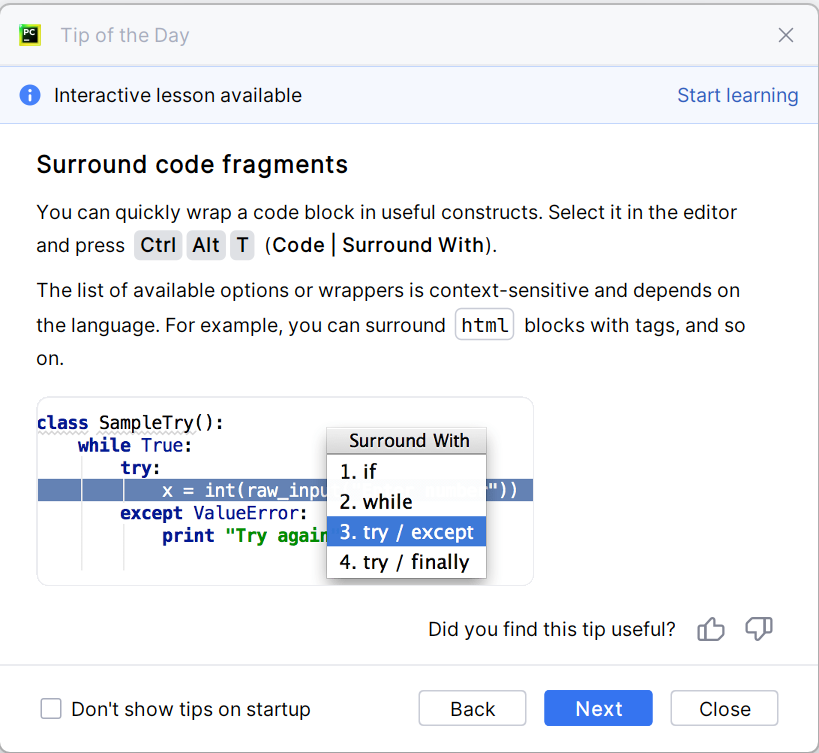Choose '4. try / finally' option

click(x=406, y=562)
